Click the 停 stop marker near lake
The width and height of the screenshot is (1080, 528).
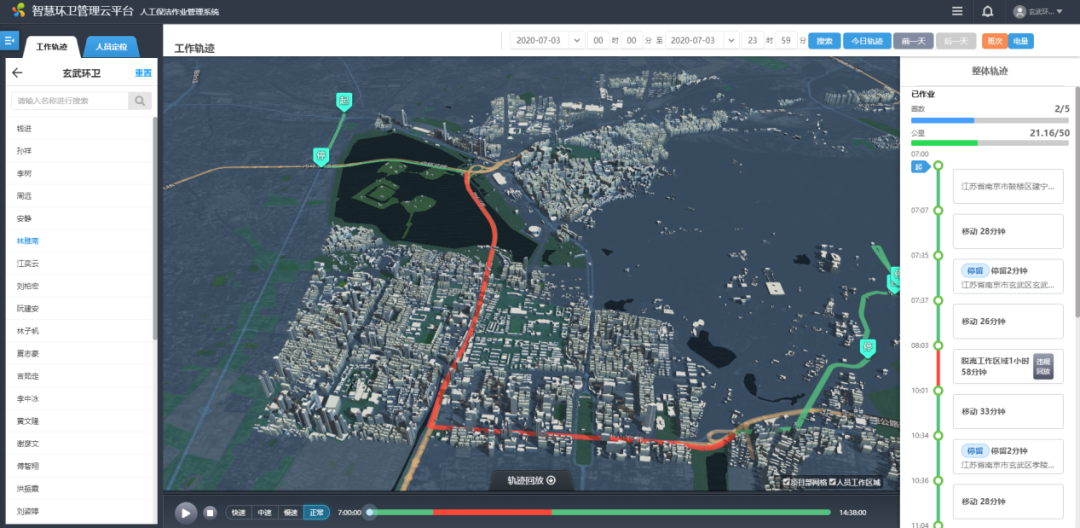[321, 156]
